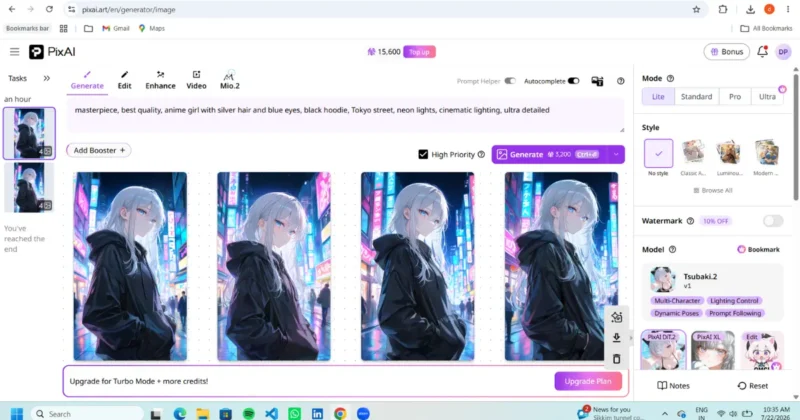The width and height of the screenshot is (800, 420).
Task: Select the No style option
Action: [x=658, y=153]
